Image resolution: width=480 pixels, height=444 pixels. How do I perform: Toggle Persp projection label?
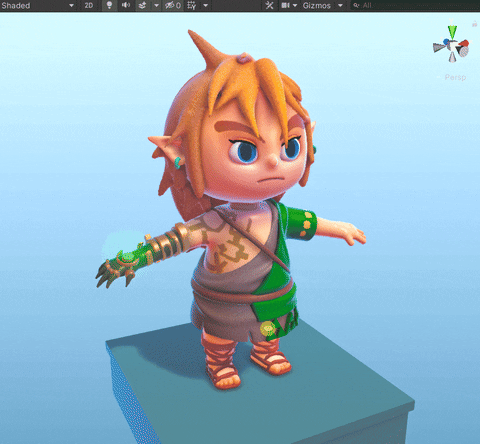455,77
